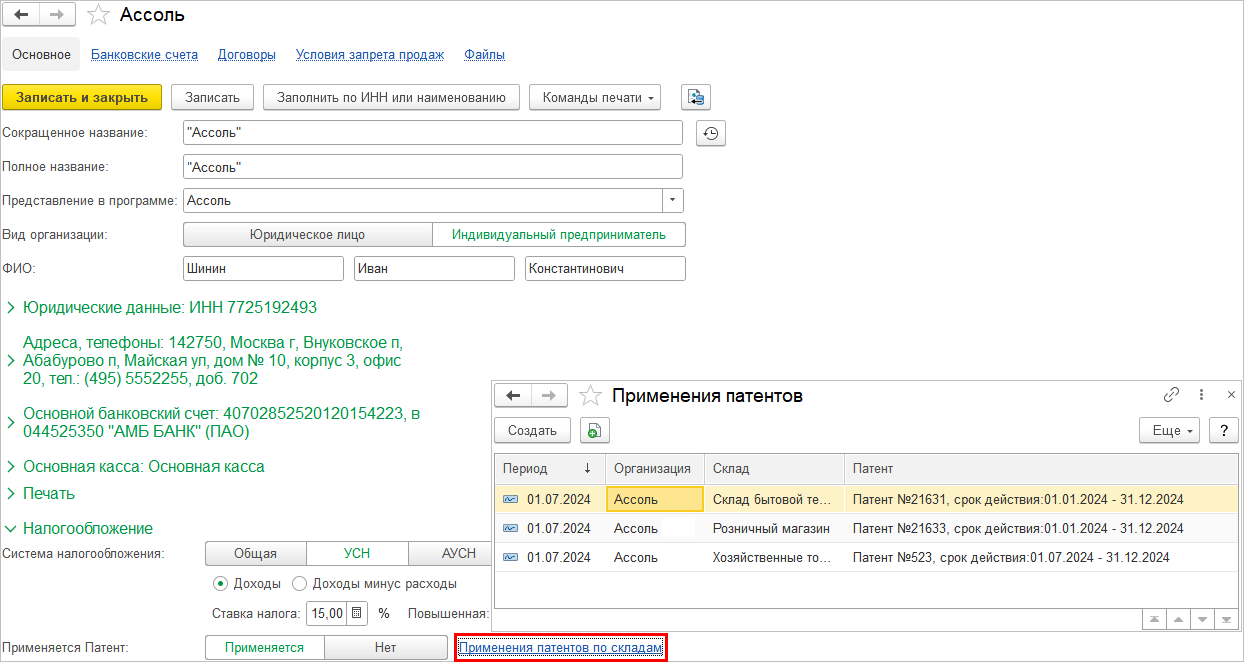Image resolution: width=1244 pixels, height=662 pixels.
Task: Open name history beside Сокращенное название
Action: click(x=711, y=133)
